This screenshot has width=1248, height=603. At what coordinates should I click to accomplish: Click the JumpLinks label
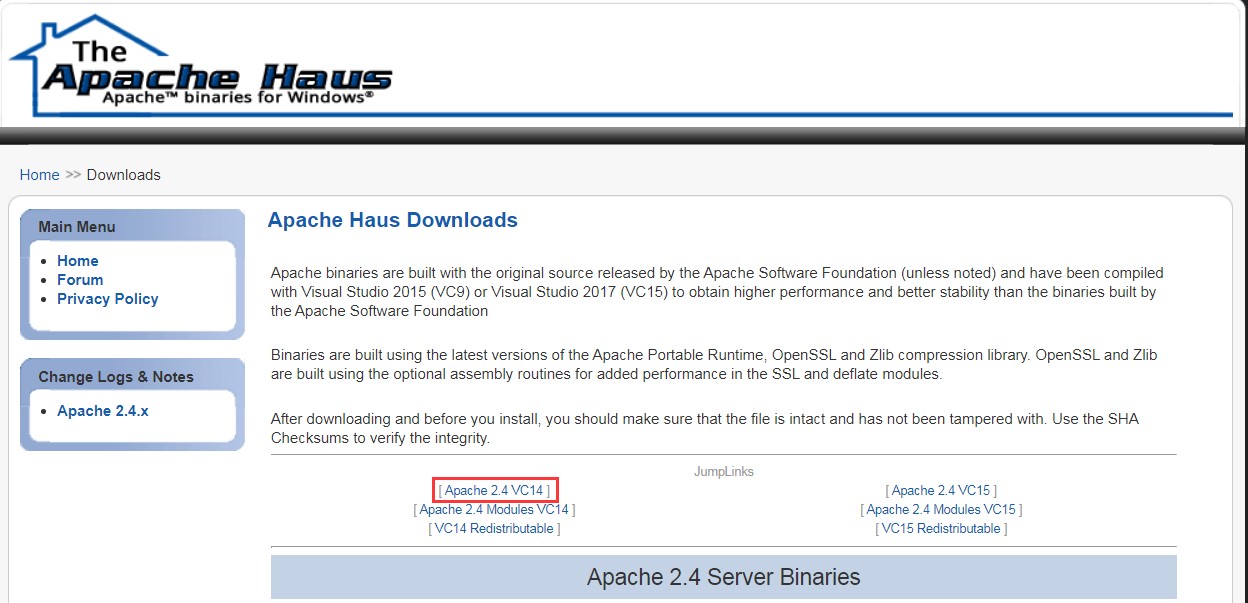point(724,471)
